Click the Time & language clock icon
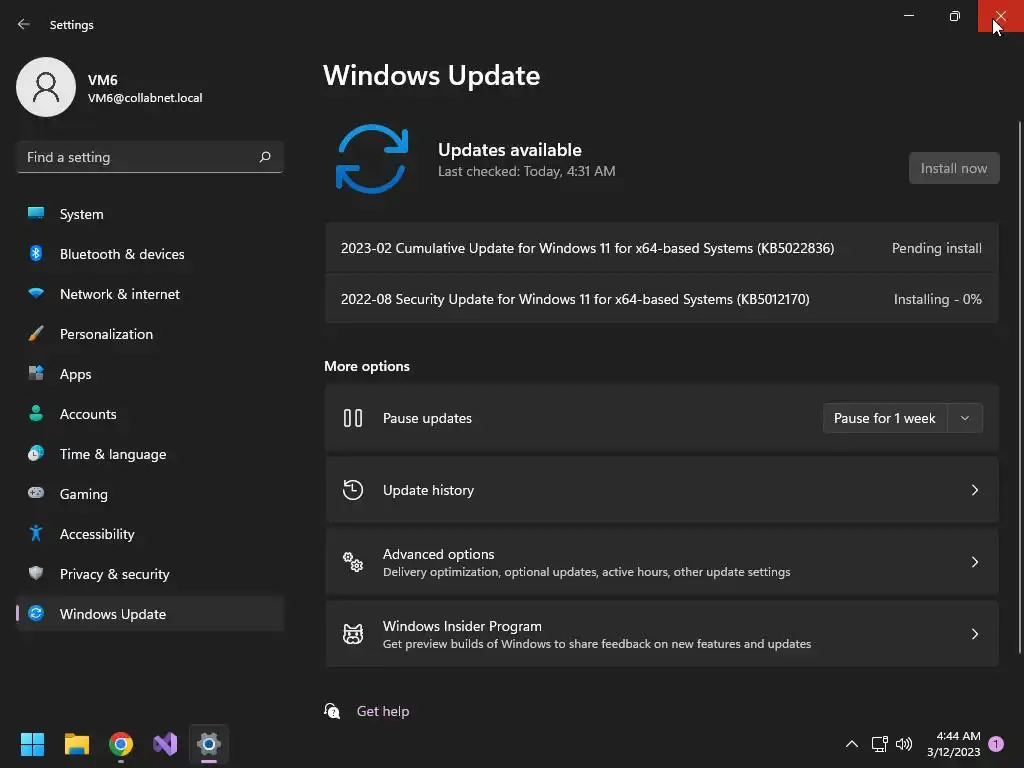Screen dimensions: 1024x768 [36, 453]
